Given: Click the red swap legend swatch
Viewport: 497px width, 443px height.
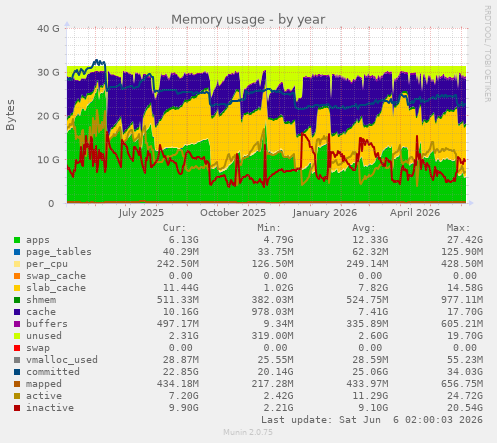Looking at the screenshot, I should point(17,348).
